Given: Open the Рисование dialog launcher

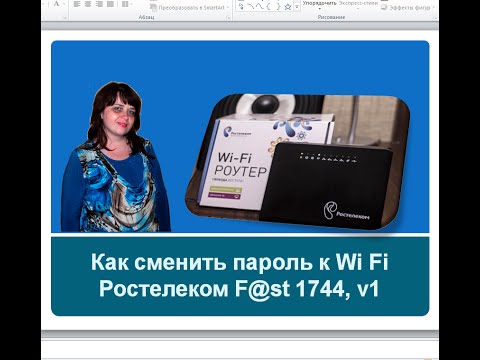Looking at the screenshot, I should click(x=435, y=18).
